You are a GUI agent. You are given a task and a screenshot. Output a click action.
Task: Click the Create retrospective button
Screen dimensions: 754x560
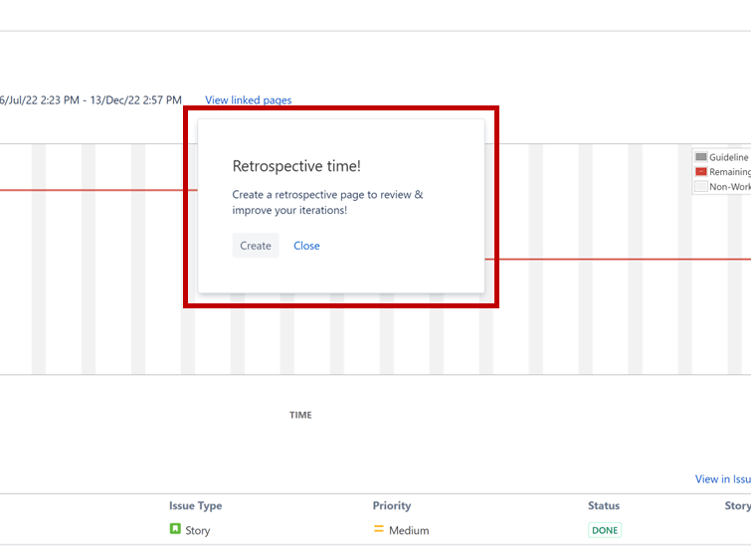255,246
